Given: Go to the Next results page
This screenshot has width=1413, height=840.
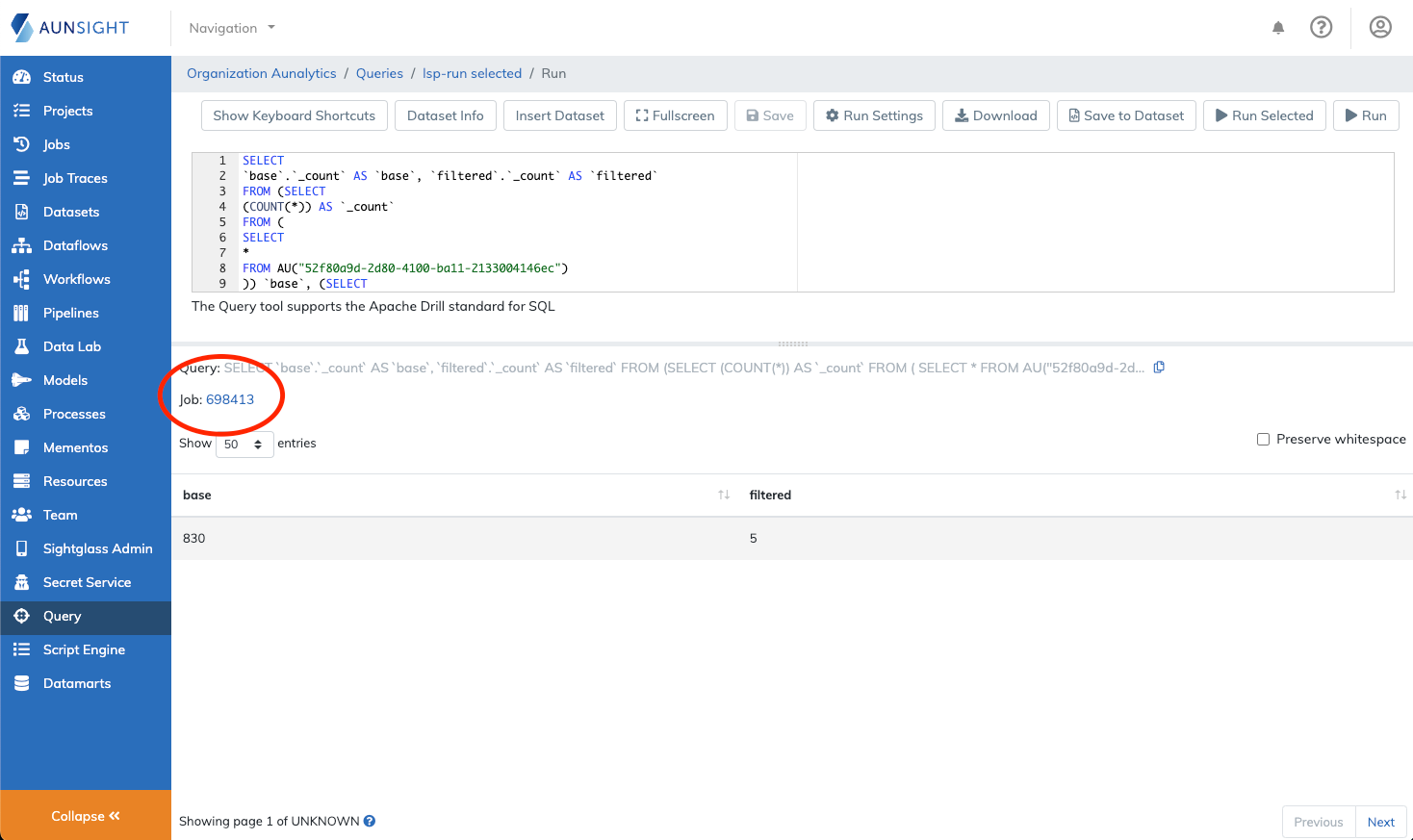Looking at the screenshot, I should 1380,821.
